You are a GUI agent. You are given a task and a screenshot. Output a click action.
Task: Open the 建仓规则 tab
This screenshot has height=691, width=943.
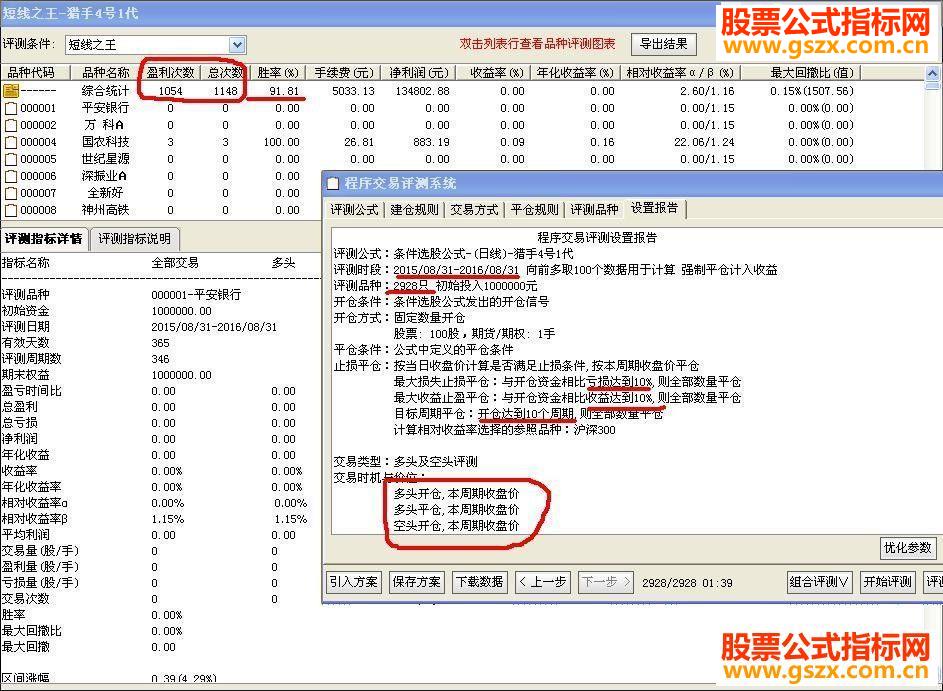tap(414, 209)
